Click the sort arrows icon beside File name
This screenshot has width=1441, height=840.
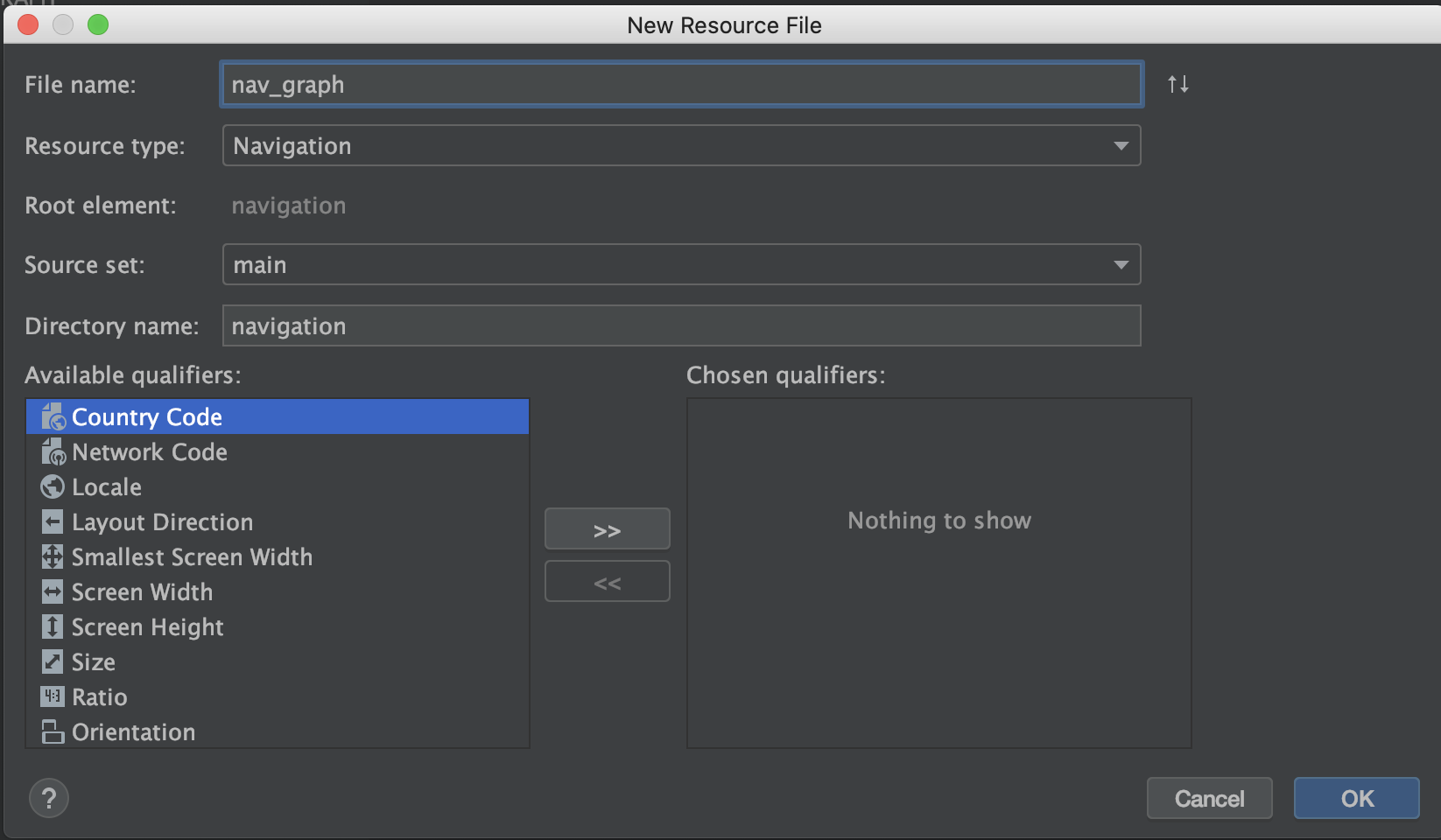tap(1178, 84)
